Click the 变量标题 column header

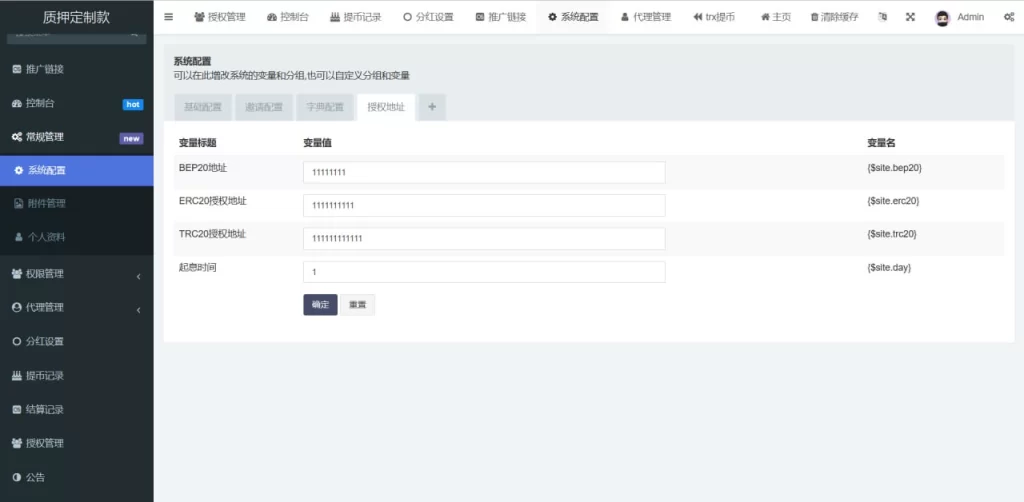pos(197,142)
